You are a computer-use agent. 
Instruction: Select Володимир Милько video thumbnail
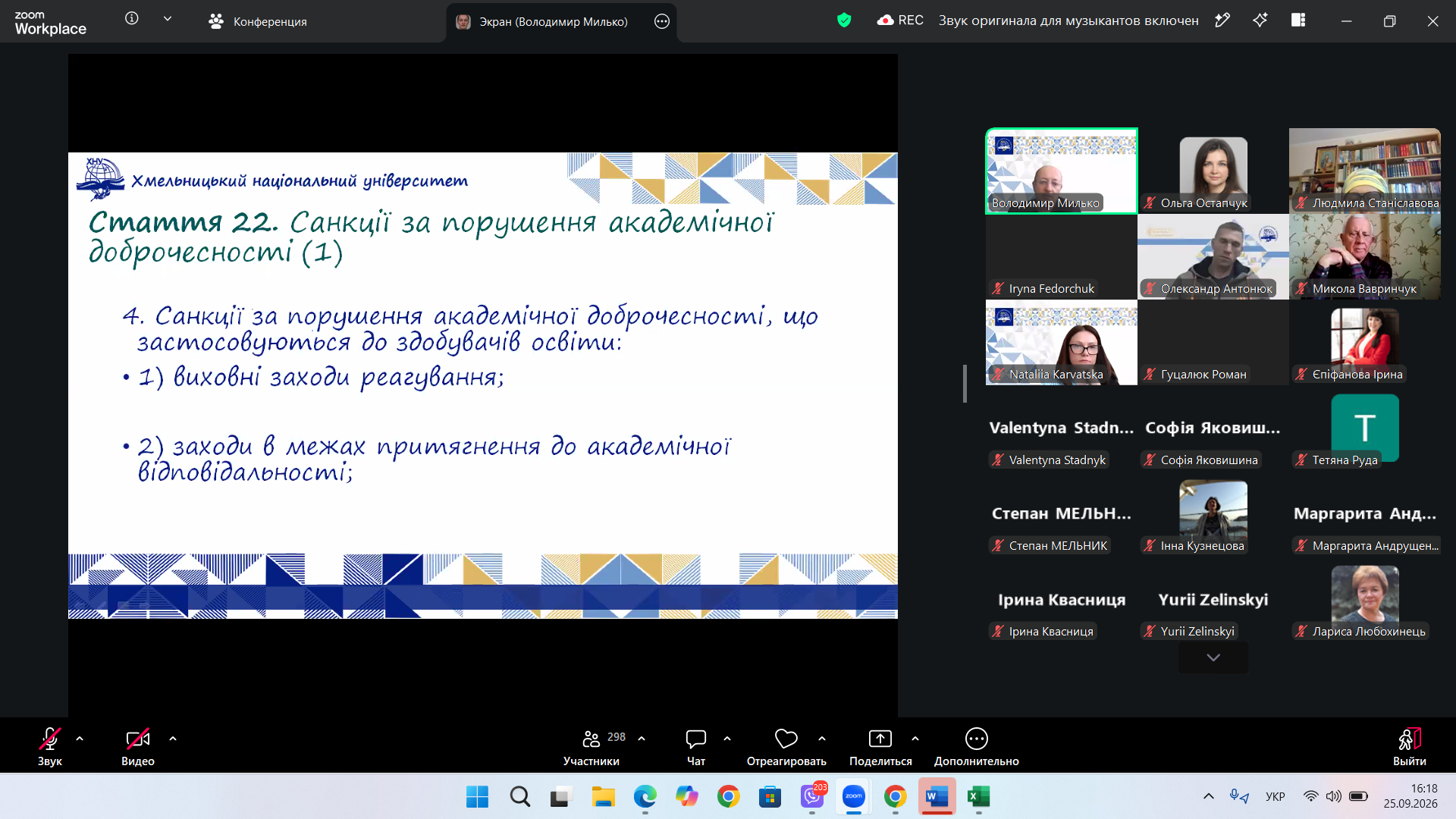pos(1062,171)
